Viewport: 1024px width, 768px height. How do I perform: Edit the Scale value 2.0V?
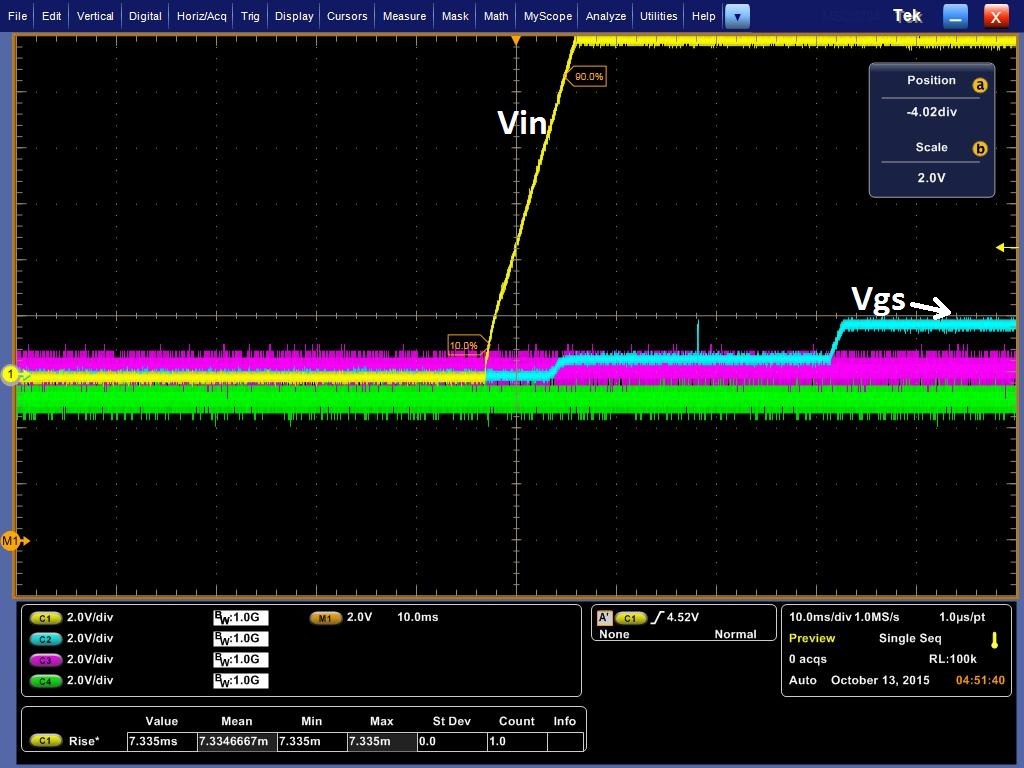coord(931,178)
